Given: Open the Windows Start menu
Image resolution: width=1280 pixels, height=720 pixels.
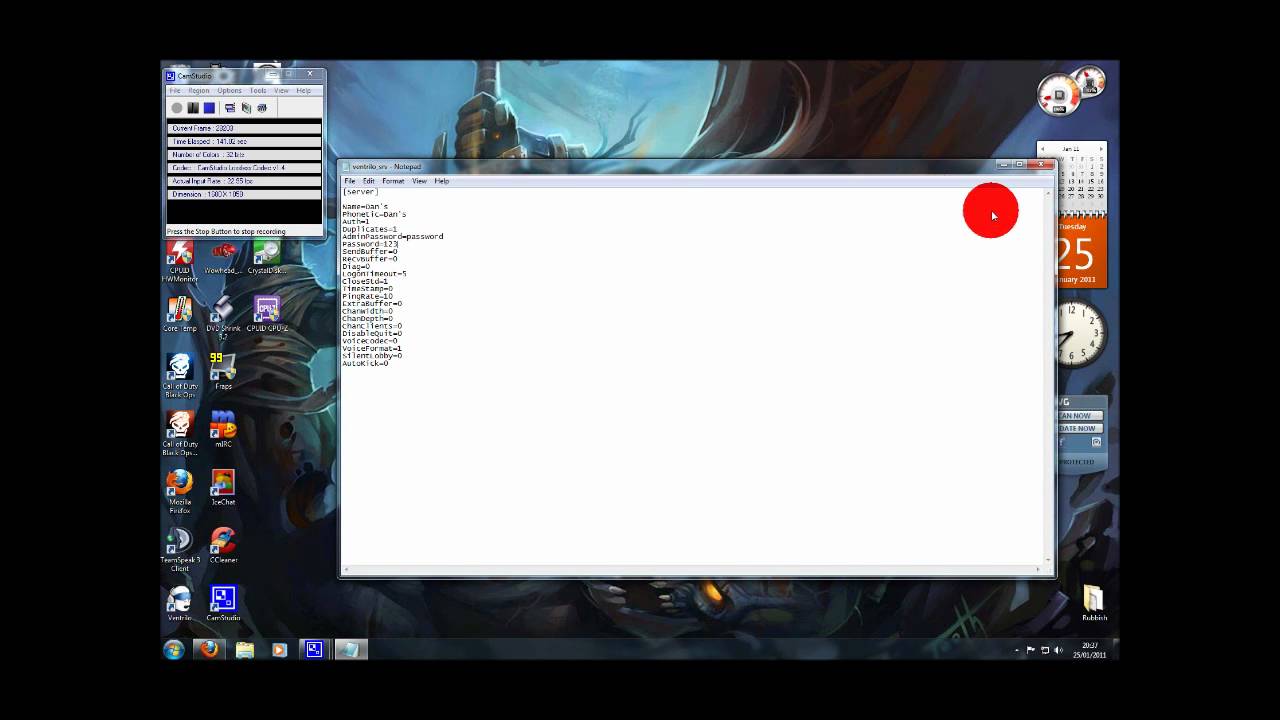Looking at the screenshot, I should [174, 650].
